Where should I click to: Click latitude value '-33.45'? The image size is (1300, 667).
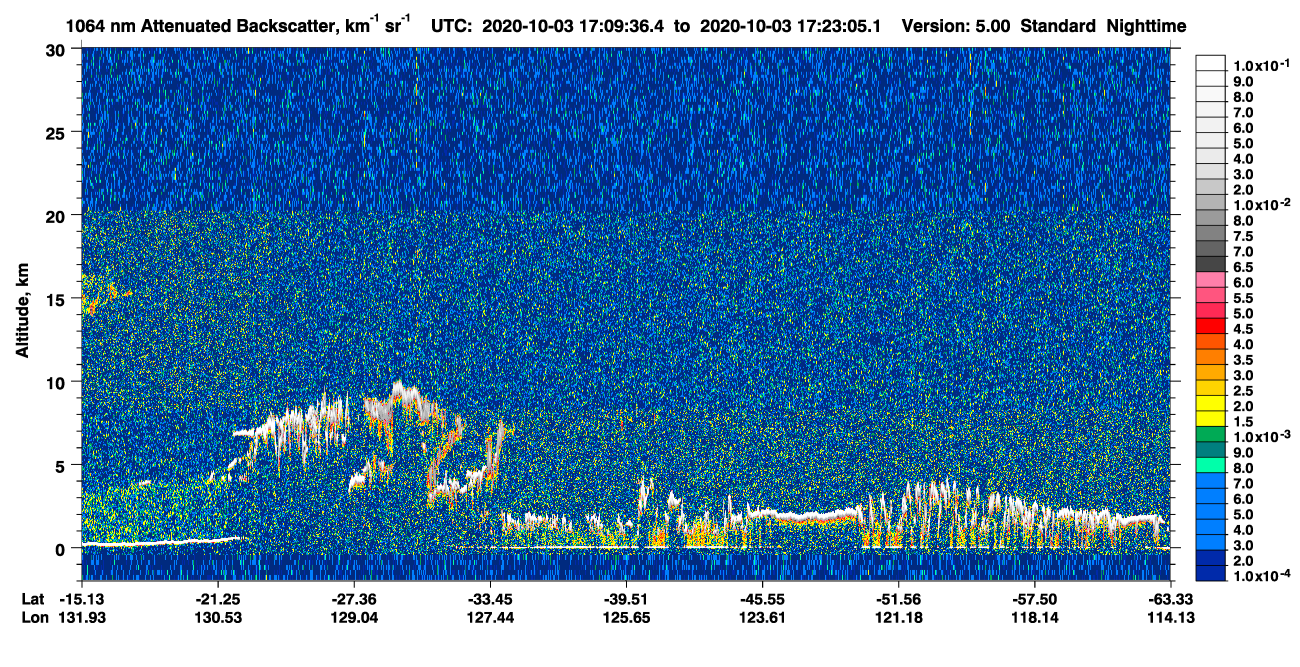490,598
